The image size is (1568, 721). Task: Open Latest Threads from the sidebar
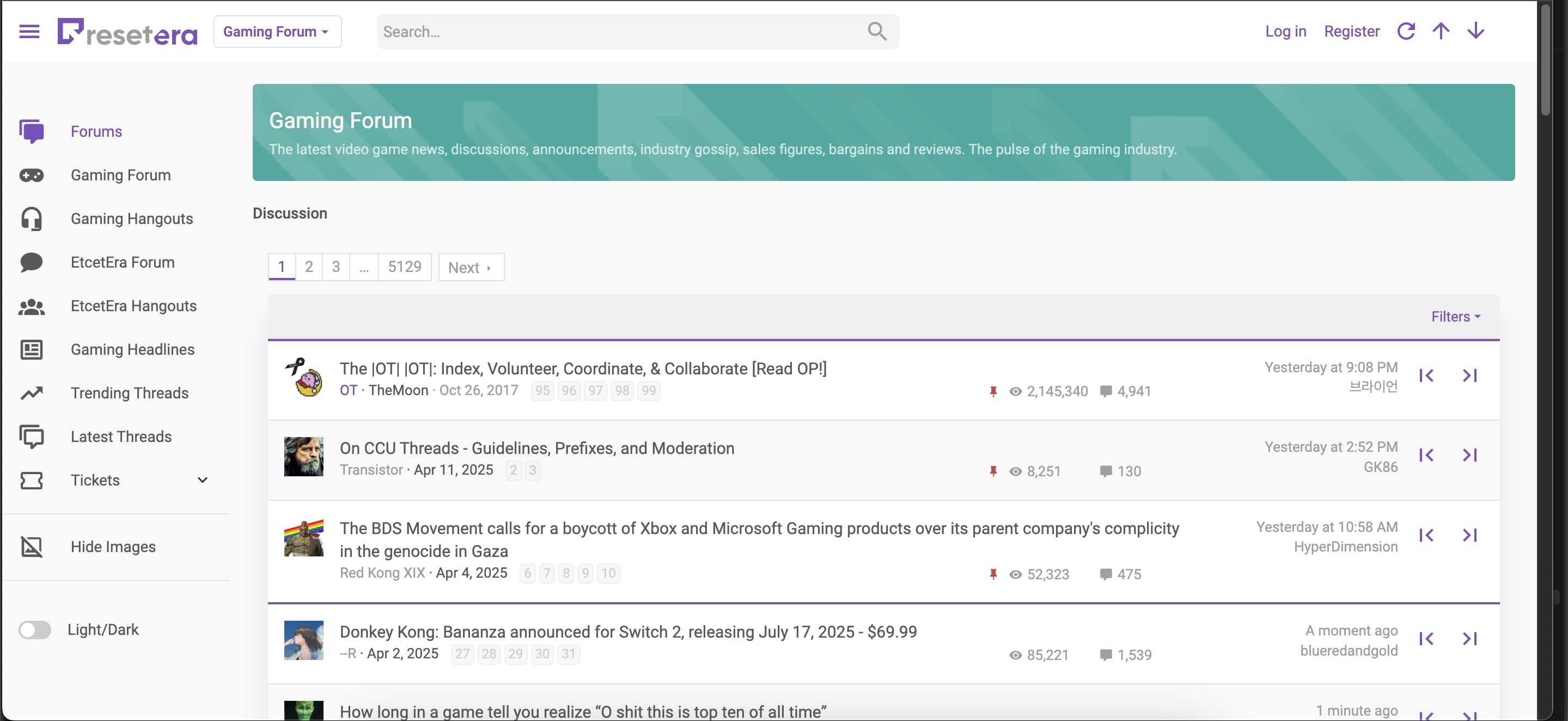pos(121,437)
